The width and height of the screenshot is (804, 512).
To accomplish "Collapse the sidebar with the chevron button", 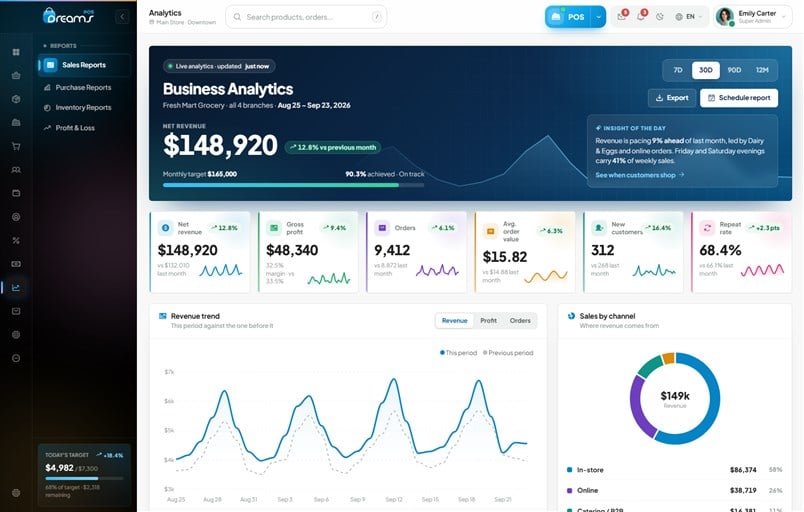I will pos(122,17).
